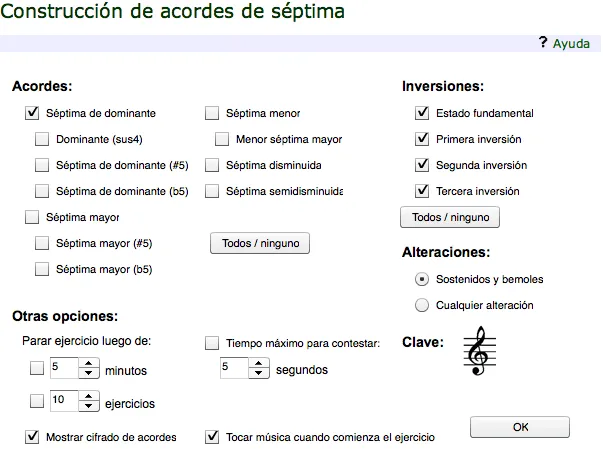Enable Séptima disminuida chord
The height and width of the screenshot is (449, 603).
(x=212, y=165)
